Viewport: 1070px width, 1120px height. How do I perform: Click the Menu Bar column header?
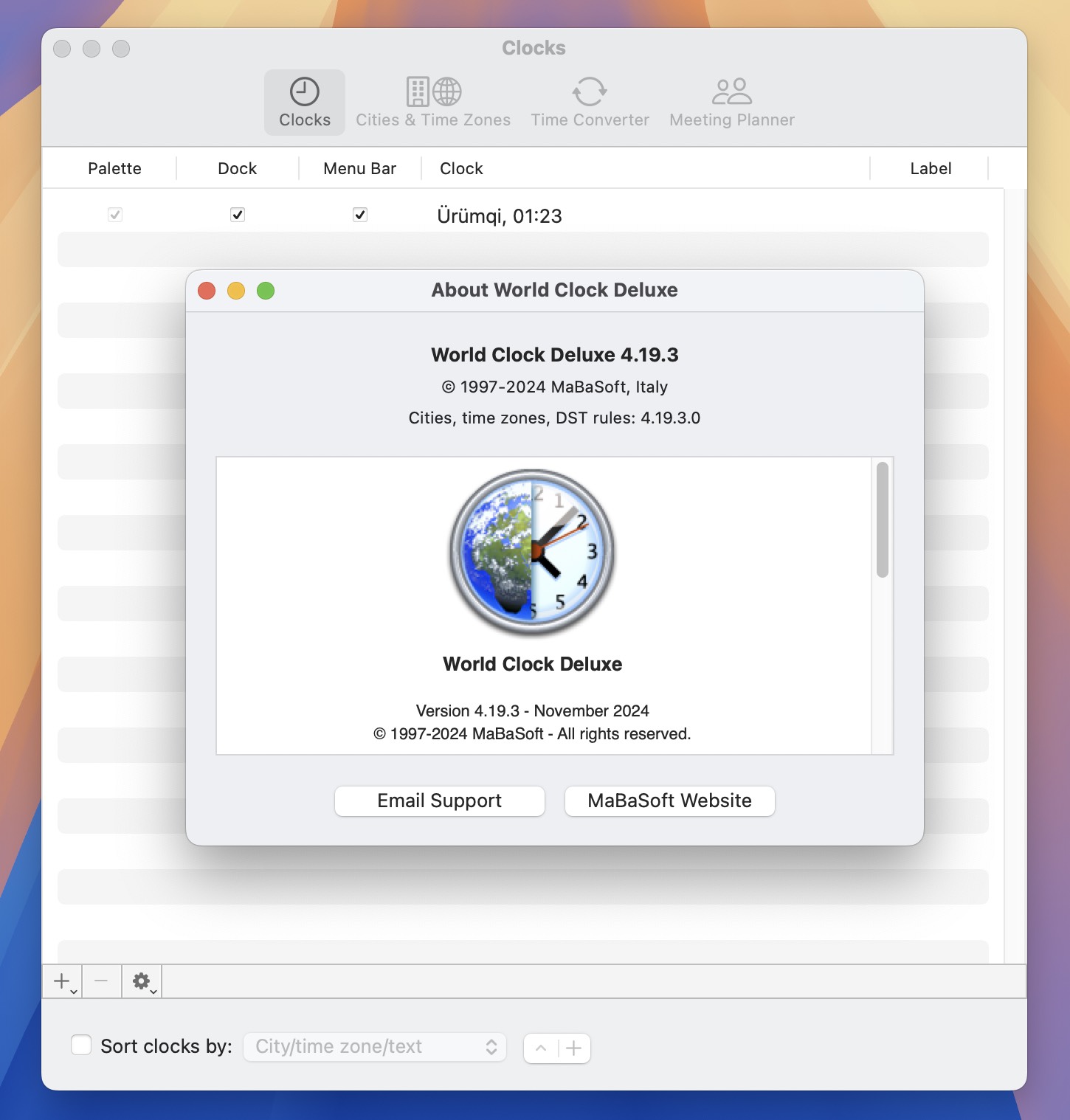[360, 168]
